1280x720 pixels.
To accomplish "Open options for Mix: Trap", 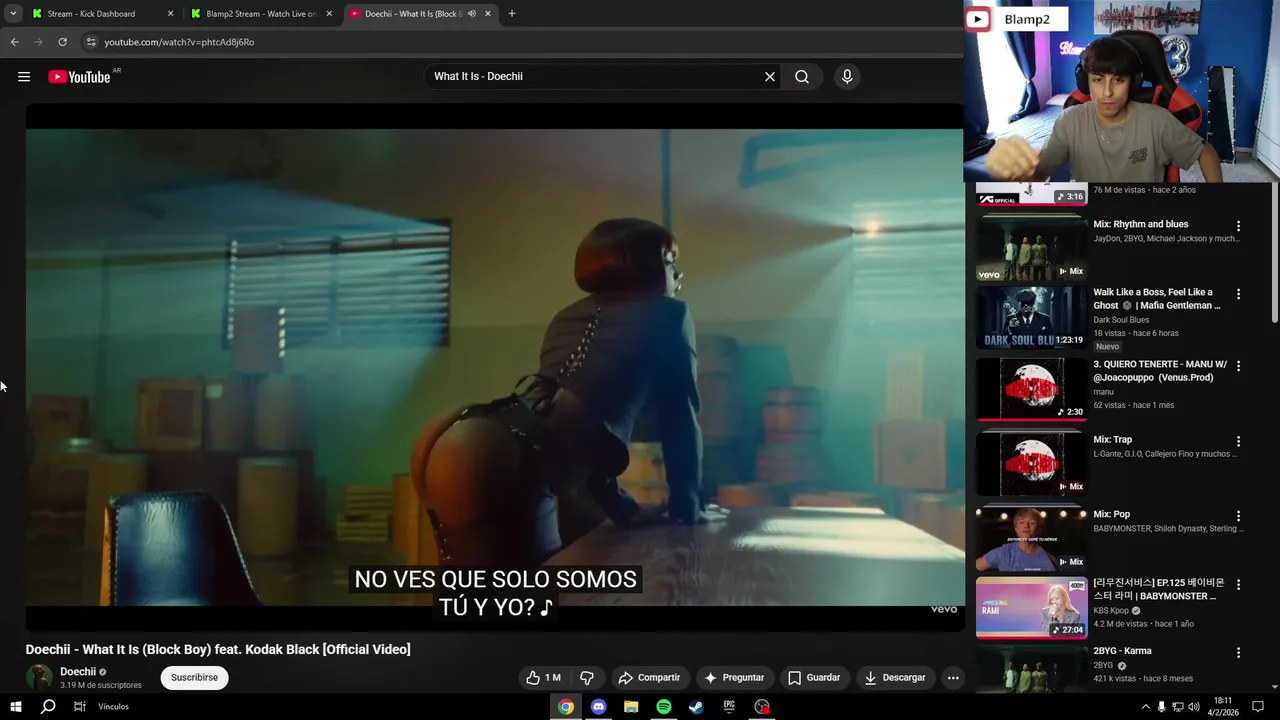I will pos(1238,442).
